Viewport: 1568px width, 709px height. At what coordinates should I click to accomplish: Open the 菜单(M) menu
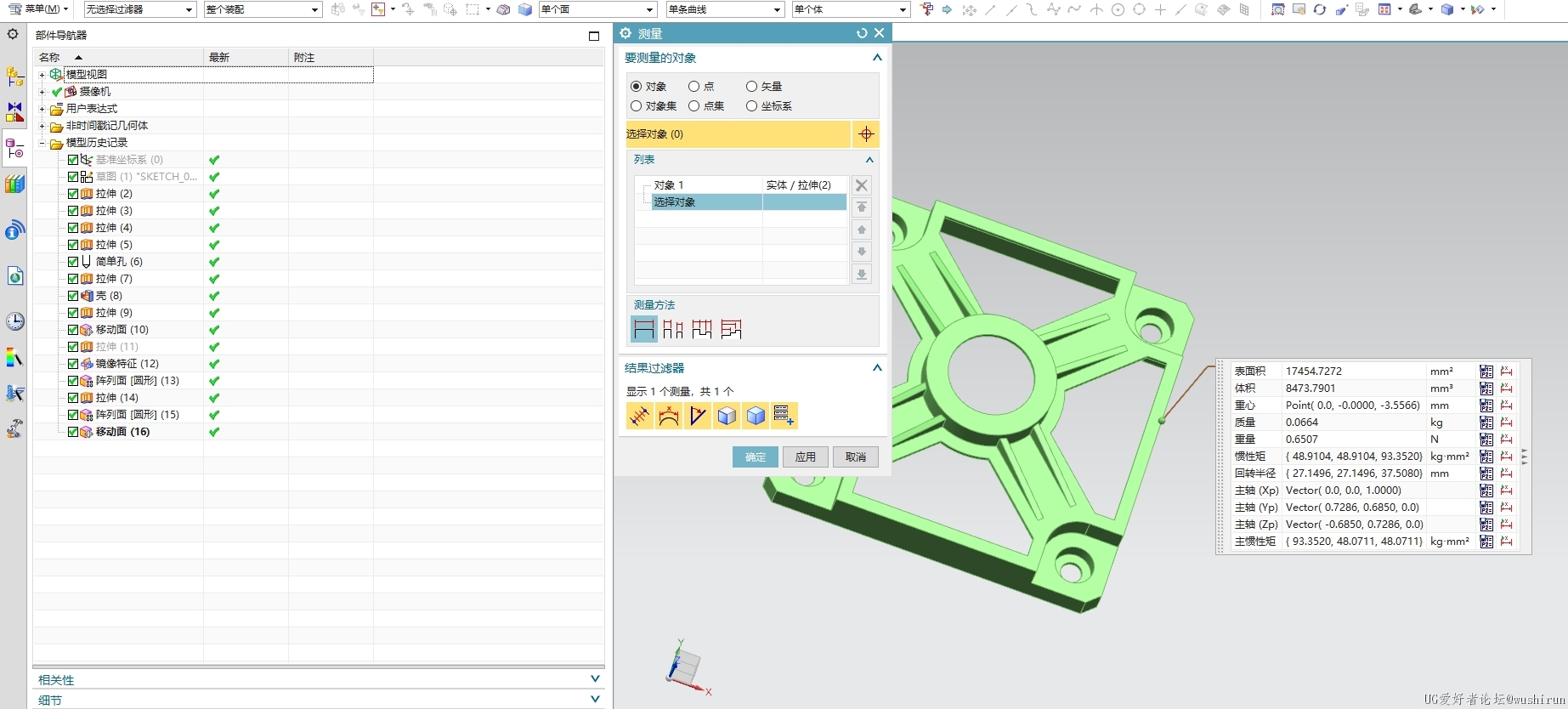38,9
